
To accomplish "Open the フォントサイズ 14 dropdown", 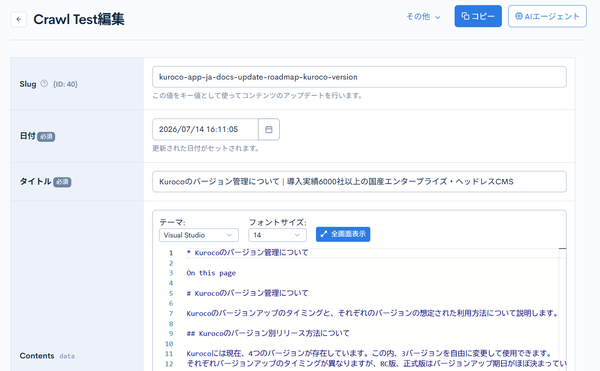I will (277, 235).
